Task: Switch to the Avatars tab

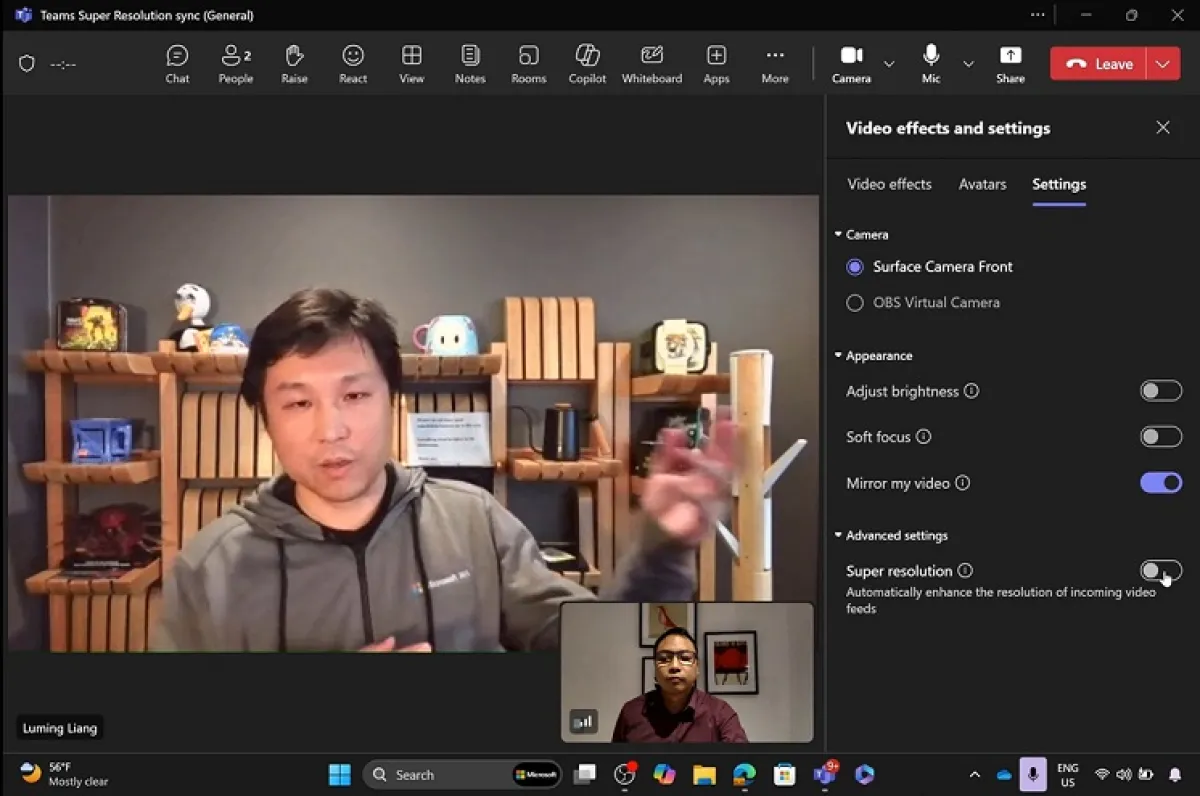Action: (x=981, y=184)
